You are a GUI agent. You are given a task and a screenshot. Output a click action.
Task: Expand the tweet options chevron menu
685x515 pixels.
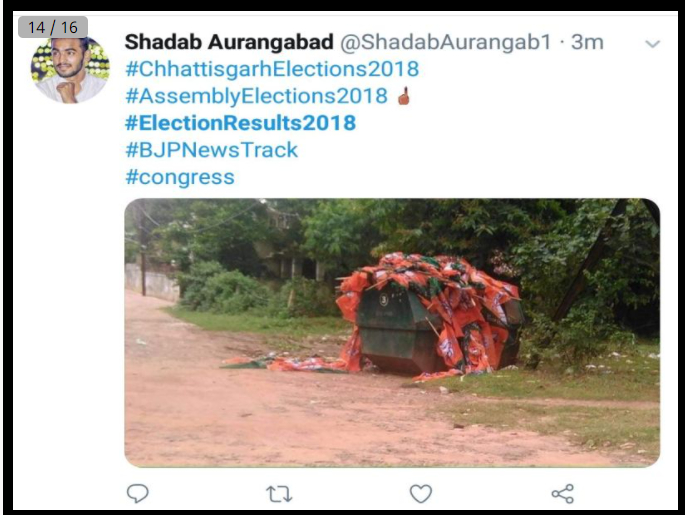tap(653, 44)
